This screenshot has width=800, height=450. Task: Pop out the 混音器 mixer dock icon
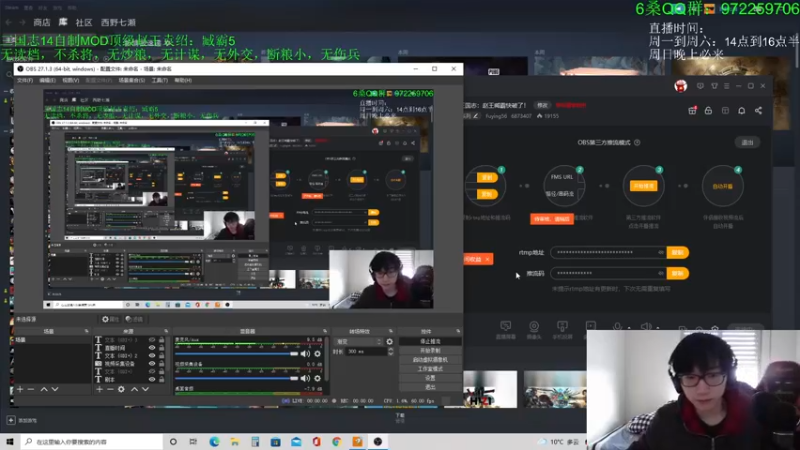(325, 332)
